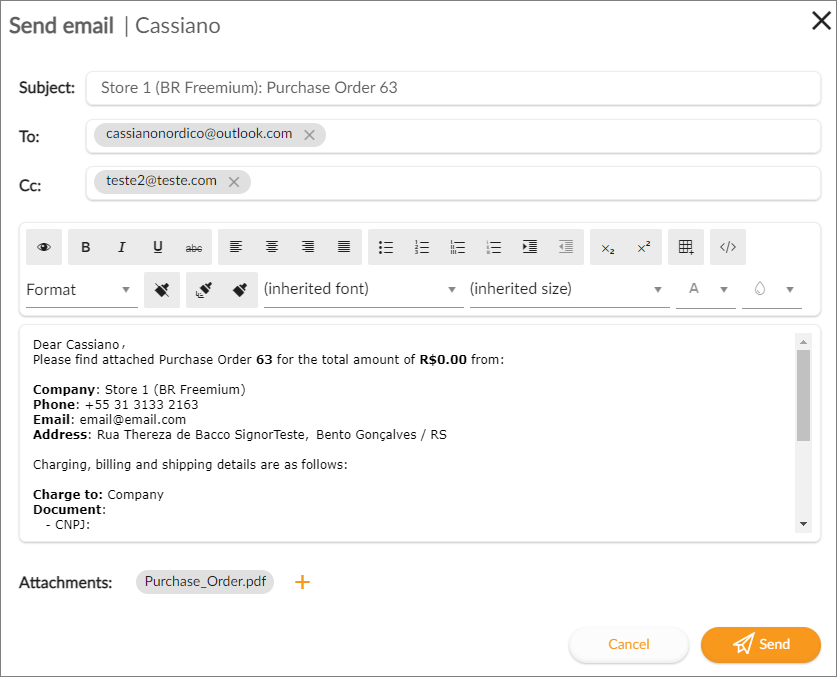Insert a table
Image resolution: width=837 pixels, height=677 pixels.
tap(686, 247)
